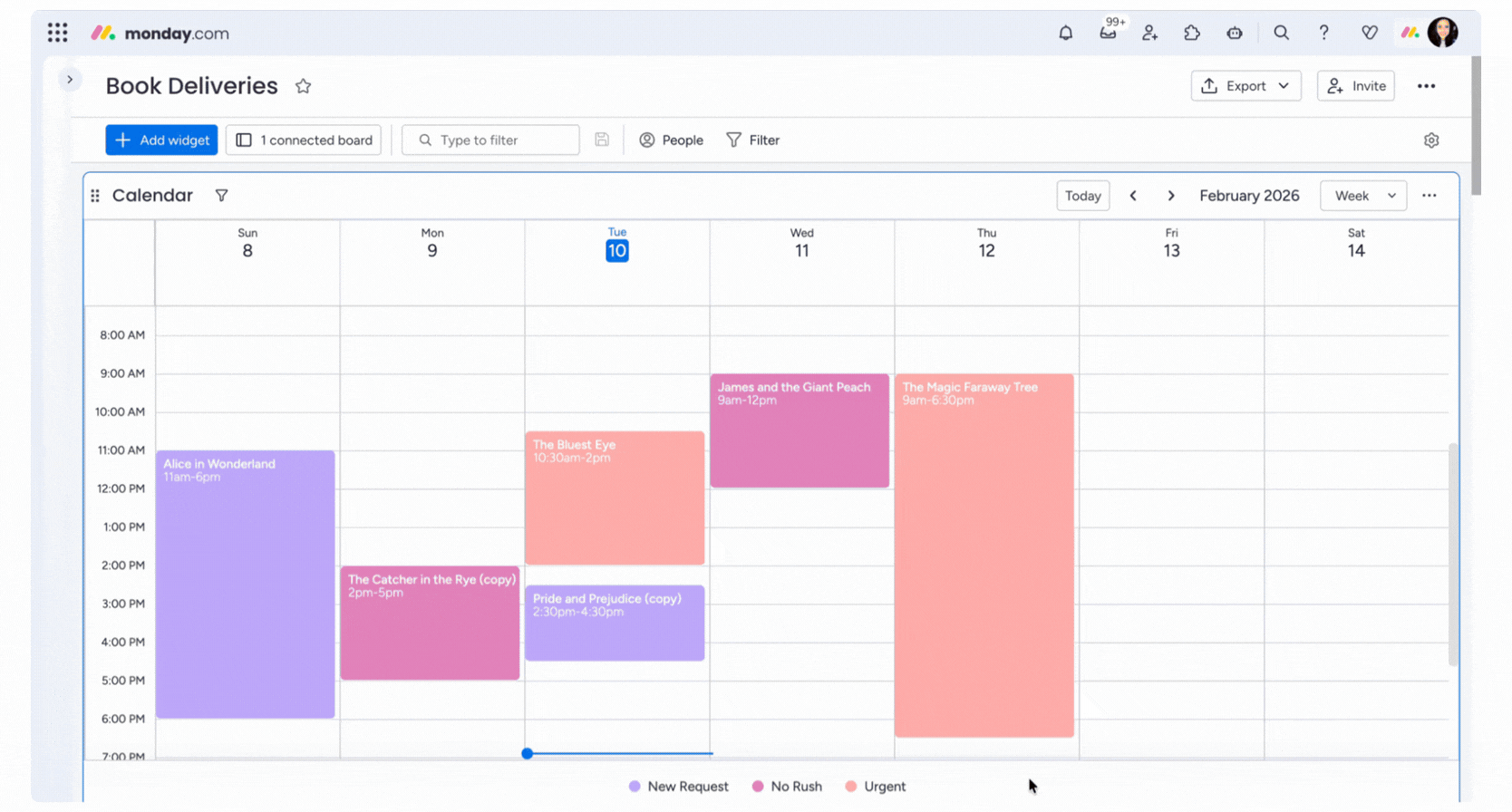The height and width of the screenshot is (812, 1512).
Task: Open the inbox with 99+ badge
Action: point(1108,34)
